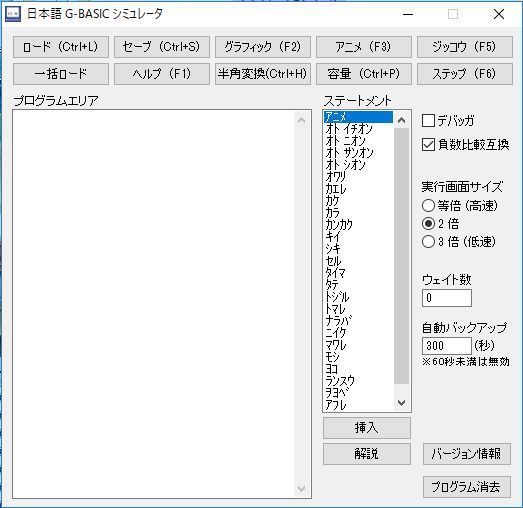Click the ステップ (F6) button
This screenshot has height=508, width=523.
465,74
